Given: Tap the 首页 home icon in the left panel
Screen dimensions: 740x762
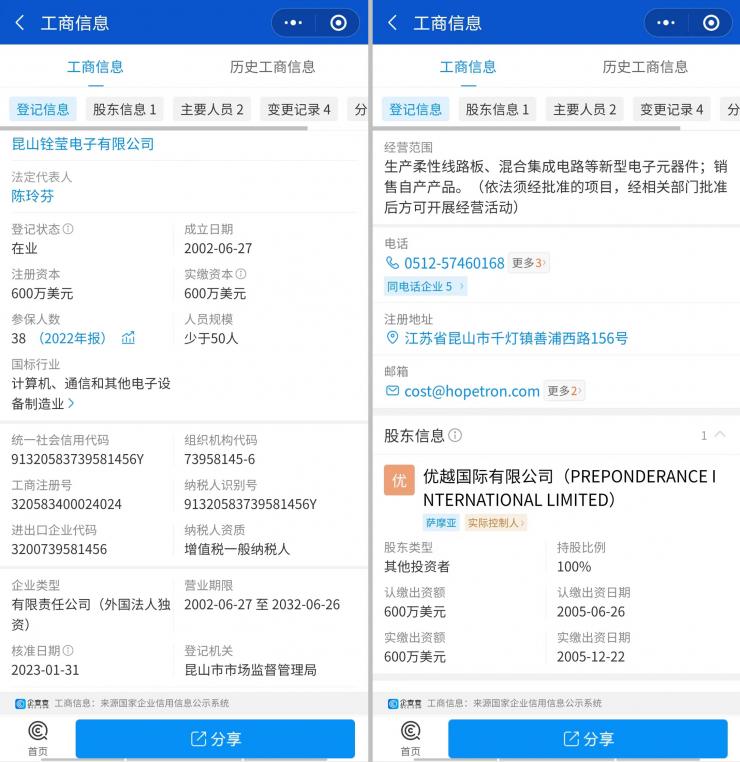Looking at the screenshot, I should tap(37, 737).
